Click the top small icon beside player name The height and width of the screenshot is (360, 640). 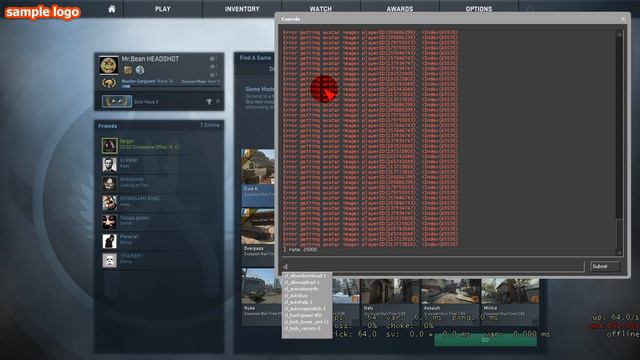click(x=212, y=59)
